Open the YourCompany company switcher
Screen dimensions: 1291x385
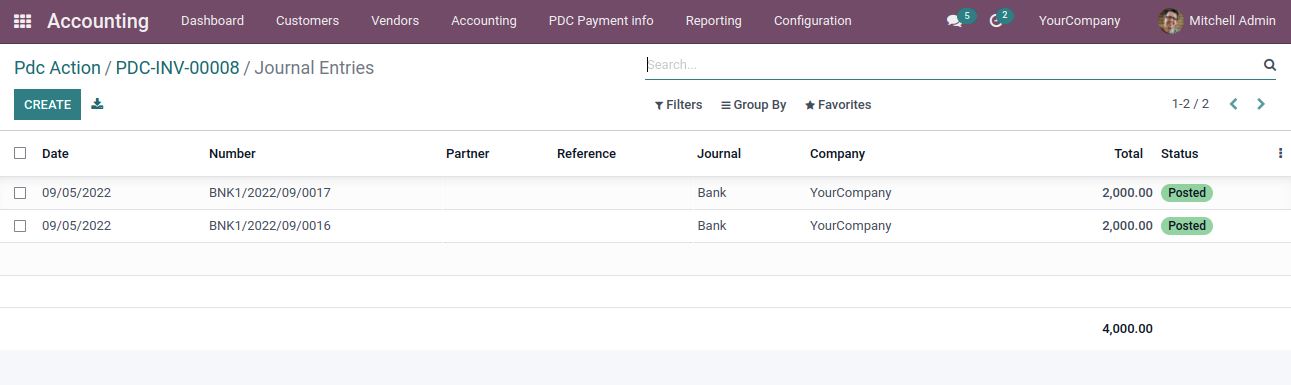pyautogui.click(x=1079, y=21)
